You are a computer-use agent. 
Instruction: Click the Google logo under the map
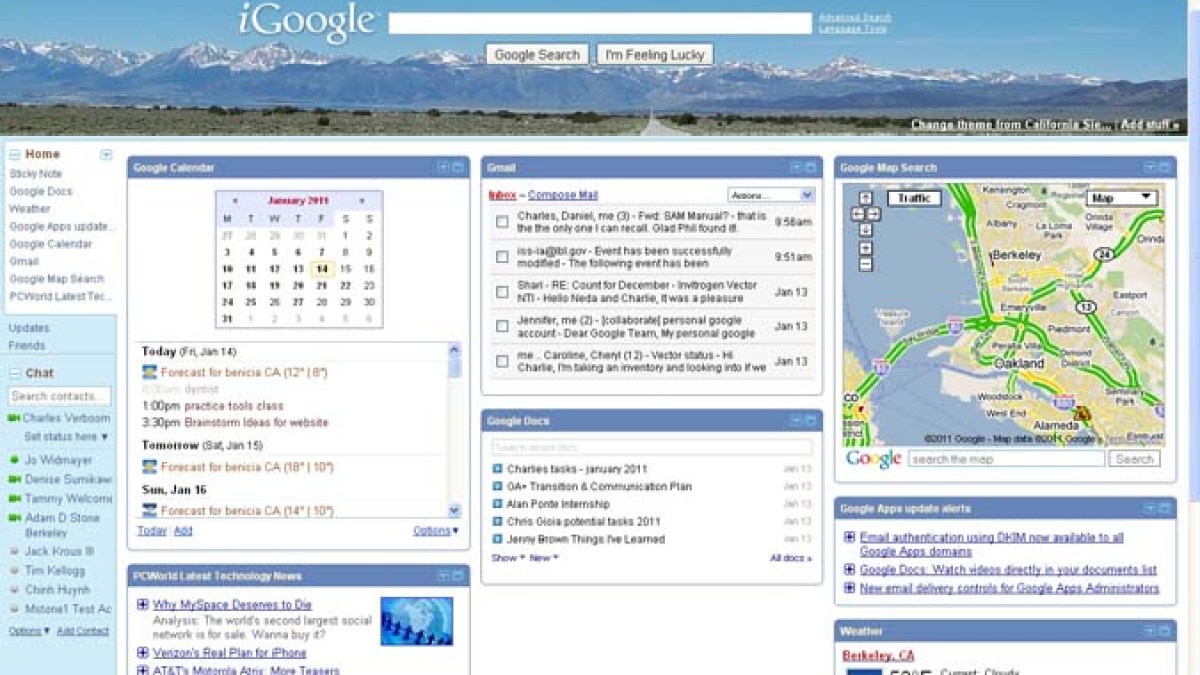[873, 459]
